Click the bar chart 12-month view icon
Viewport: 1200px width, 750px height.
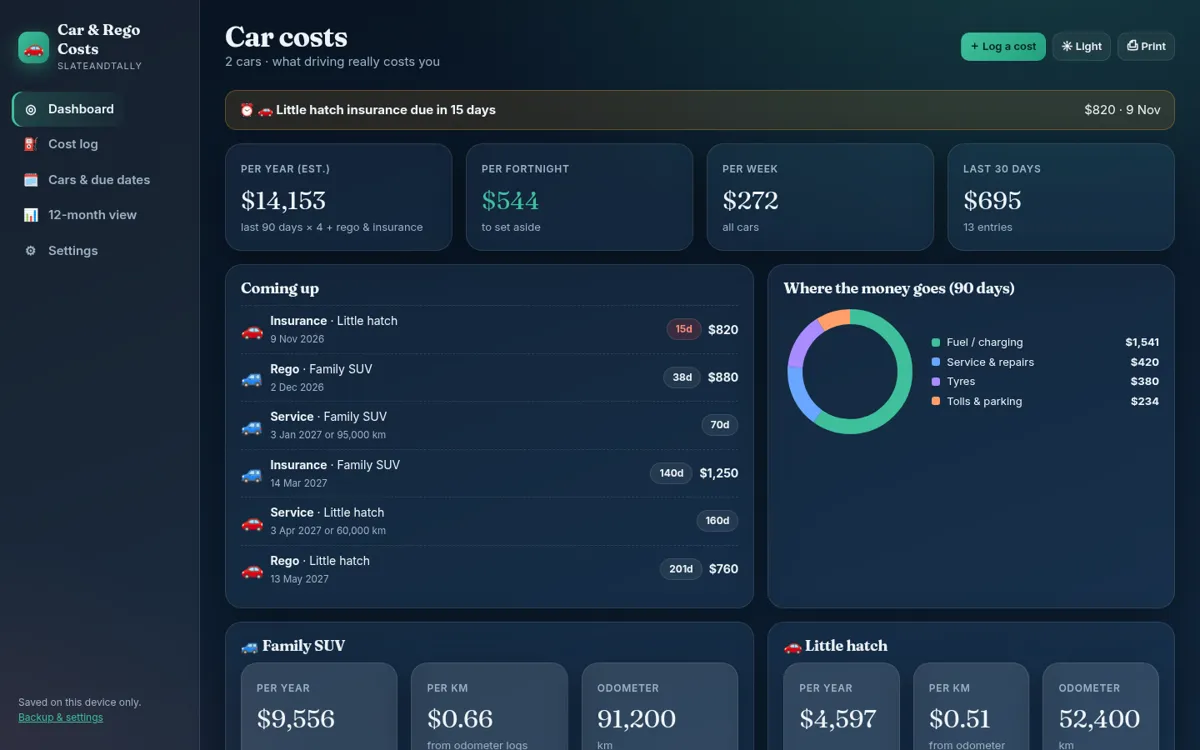click(x=31, y=215)
